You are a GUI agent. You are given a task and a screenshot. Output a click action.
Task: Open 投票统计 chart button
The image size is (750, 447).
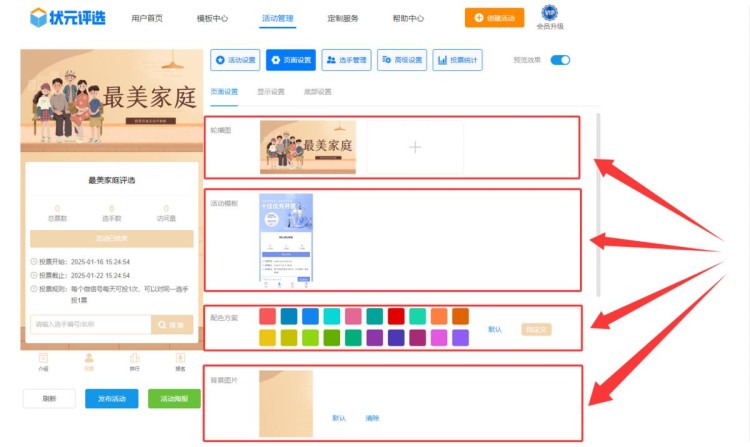[x=457, y=60]
